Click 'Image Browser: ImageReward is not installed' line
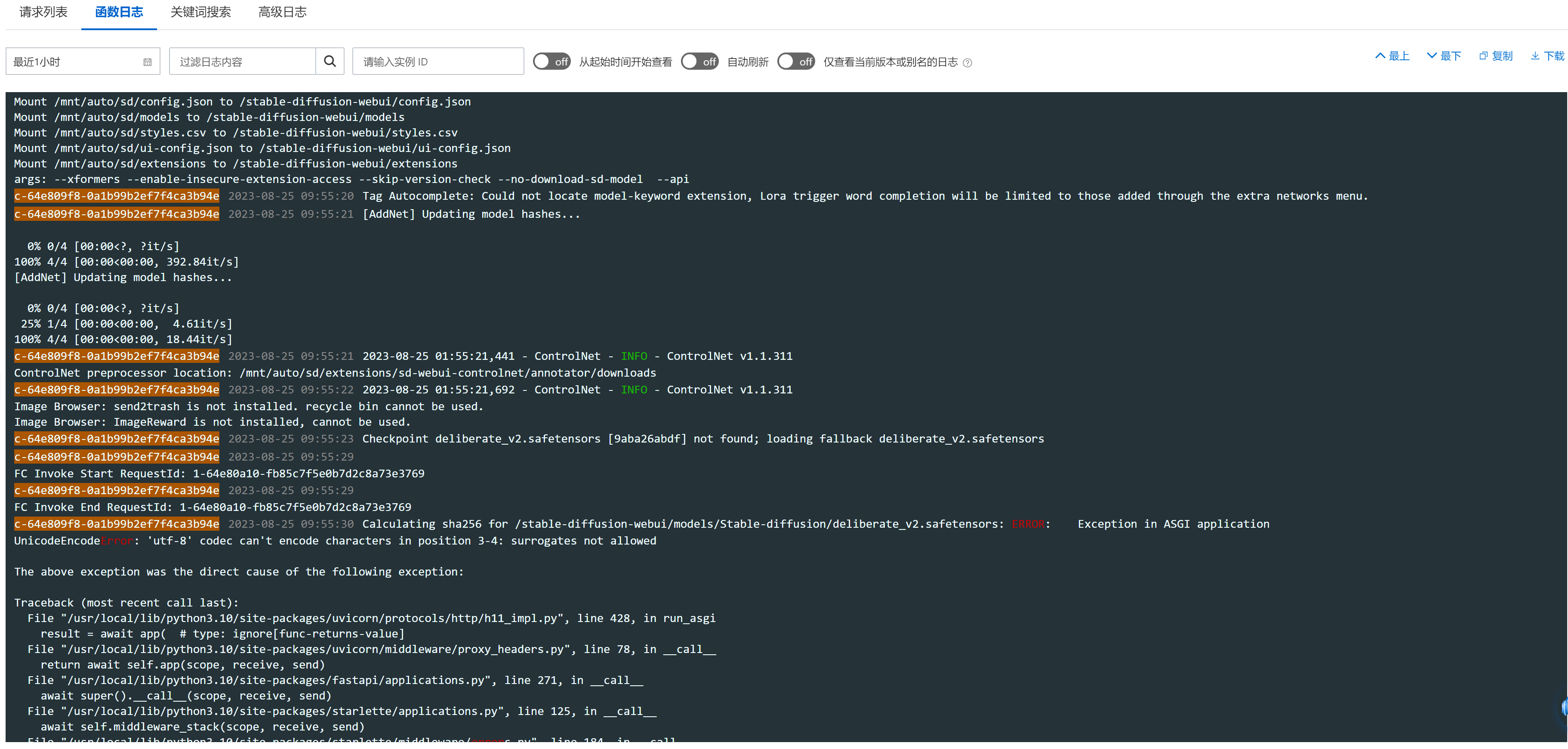Image resolution: width=1568 pixels, height=749 pixels. coord(213,422)
